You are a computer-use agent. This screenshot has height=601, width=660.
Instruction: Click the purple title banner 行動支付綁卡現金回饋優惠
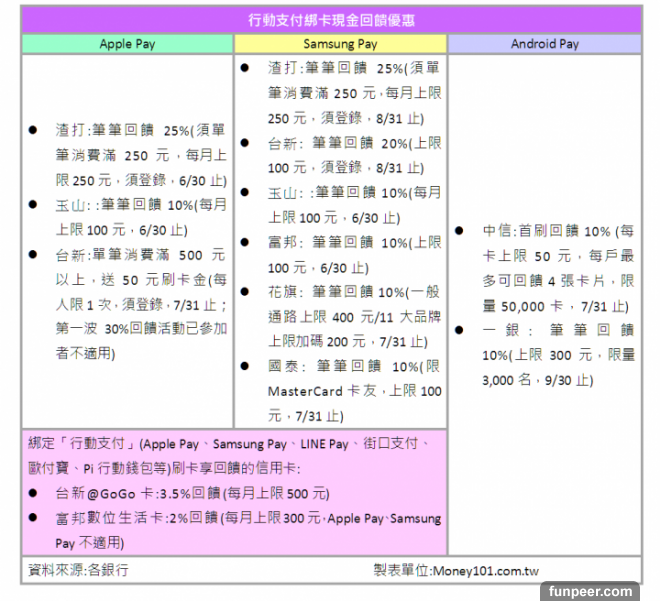[x=331, y=20]
